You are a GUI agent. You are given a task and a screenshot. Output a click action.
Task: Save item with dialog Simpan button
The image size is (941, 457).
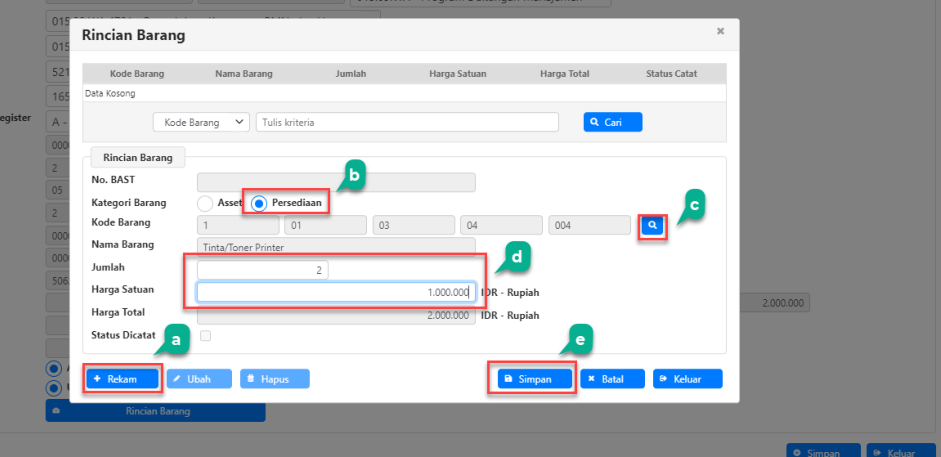[531, 379]
